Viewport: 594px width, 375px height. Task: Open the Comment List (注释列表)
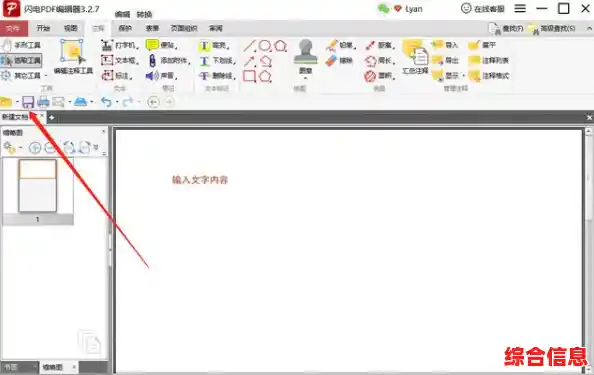(488, 60)
